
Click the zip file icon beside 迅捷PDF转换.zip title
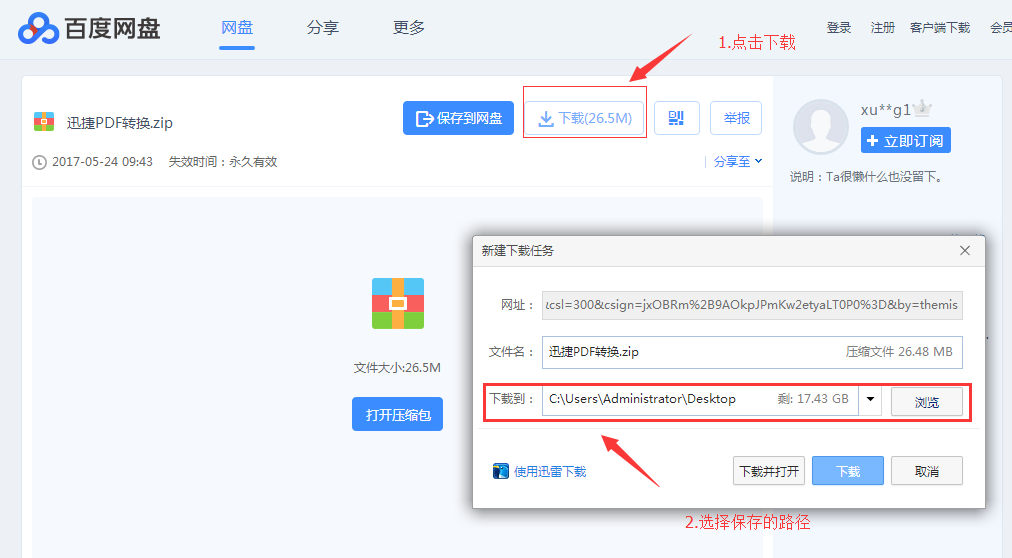43,122
